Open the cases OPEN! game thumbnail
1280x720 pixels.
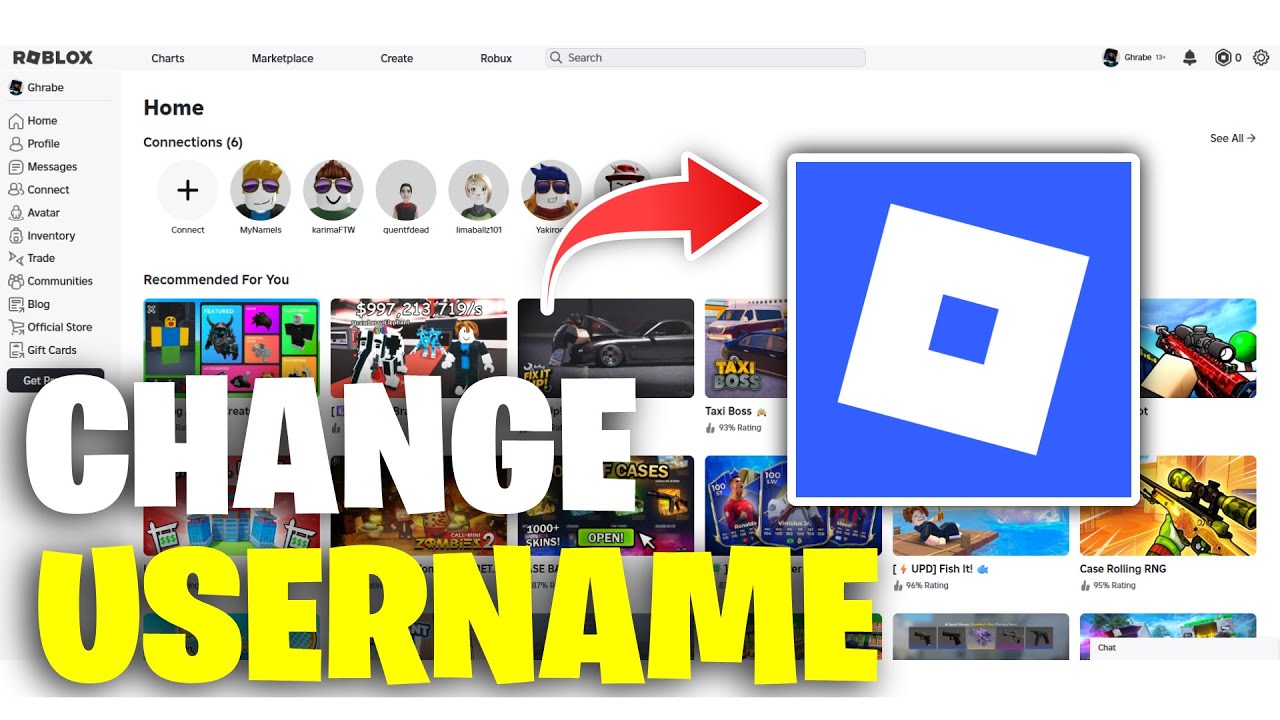pyautogui.click(x=606, y=506)
